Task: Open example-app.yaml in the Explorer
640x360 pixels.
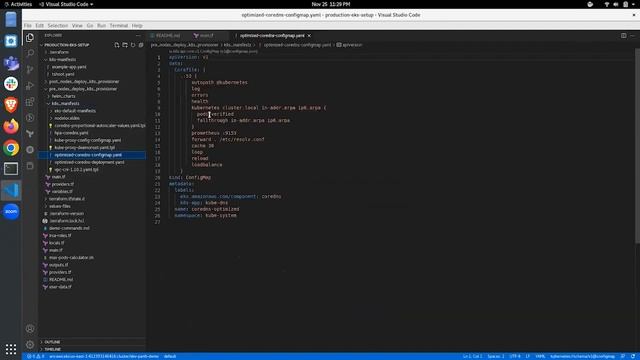Action: (69, 67)
